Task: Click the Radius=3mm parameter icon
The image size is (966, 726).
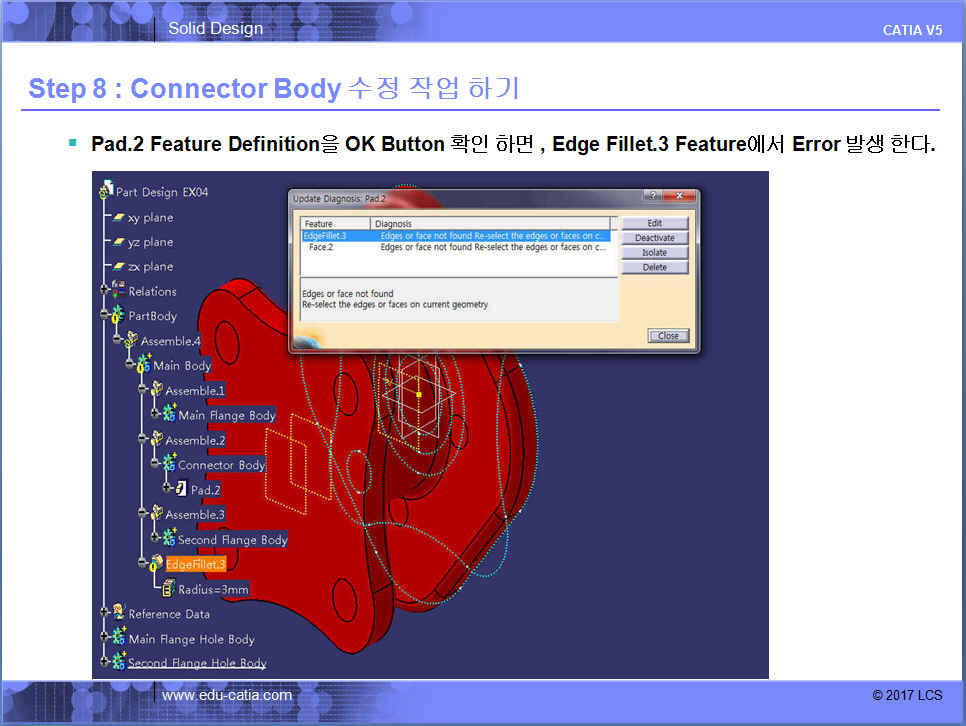Action: coord(168,589)
